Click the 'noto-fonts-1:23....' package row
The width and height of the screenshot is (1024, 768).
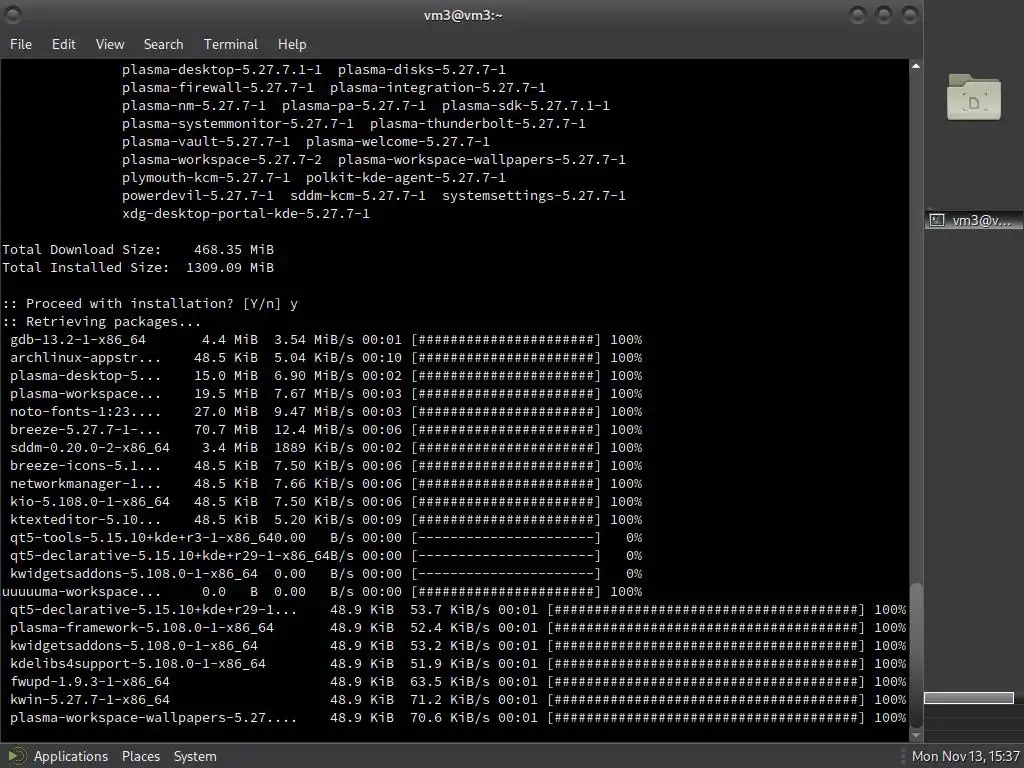(x=326, y=411)
